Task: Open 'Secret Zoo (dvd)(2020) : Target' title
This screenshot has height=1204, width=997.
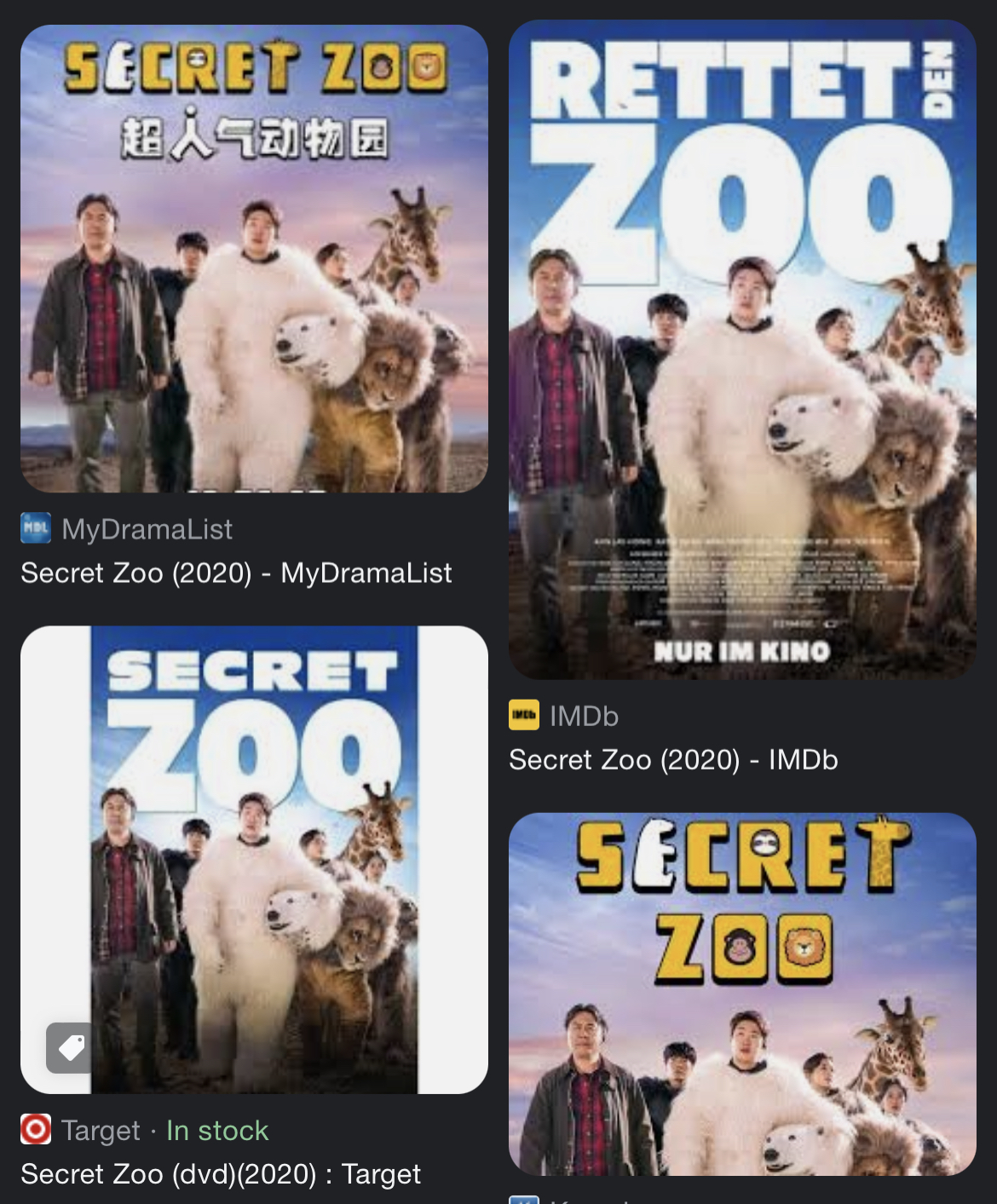Action: click(x=221, y=1174)
